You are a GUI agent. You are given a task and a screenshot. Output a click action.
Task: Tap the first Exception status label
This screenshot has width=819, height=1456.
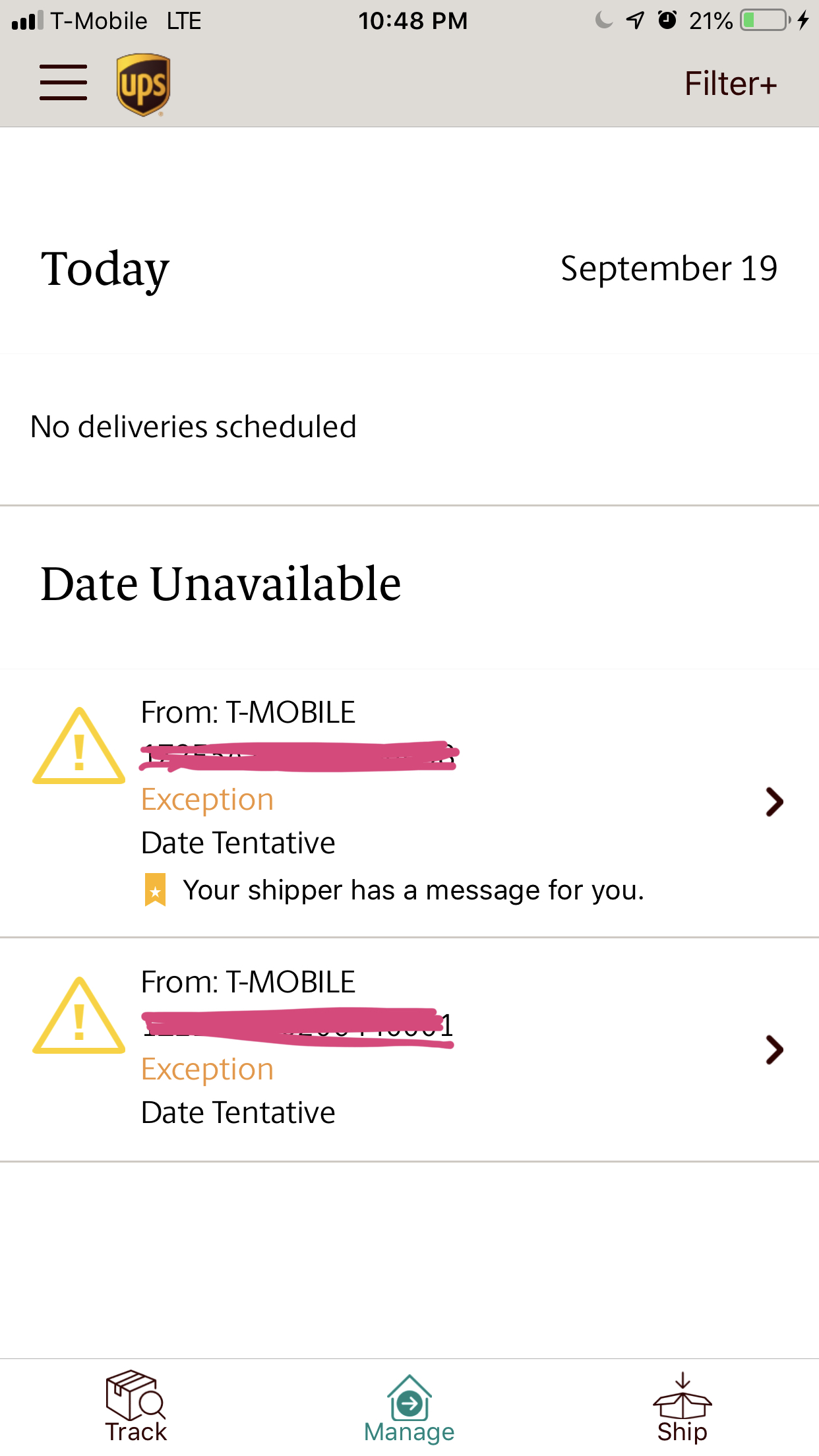click(x=207, y=799)
